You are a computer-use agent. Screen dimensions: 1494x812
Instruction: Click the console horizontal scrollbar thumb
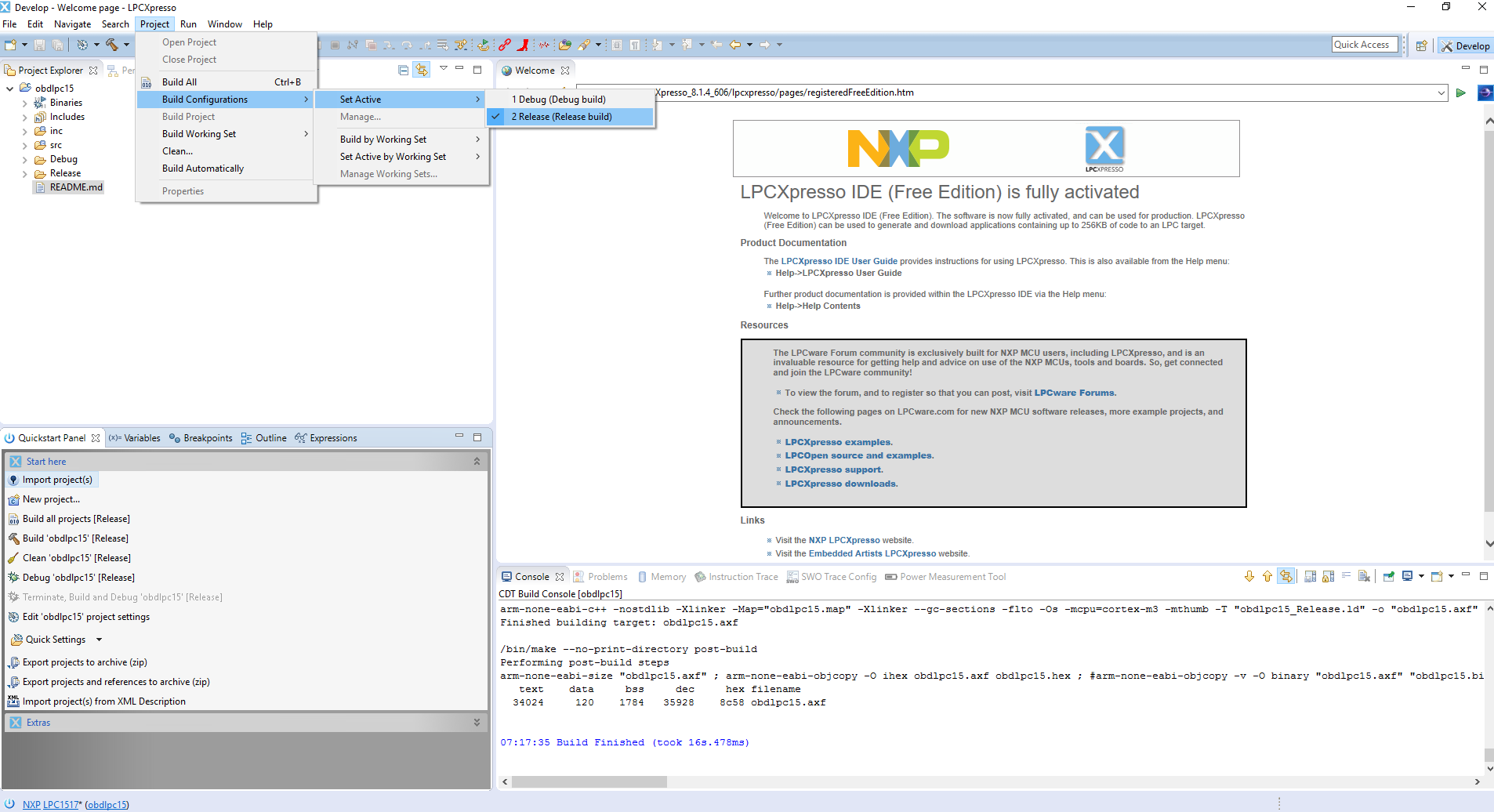[x=589, y=781]
